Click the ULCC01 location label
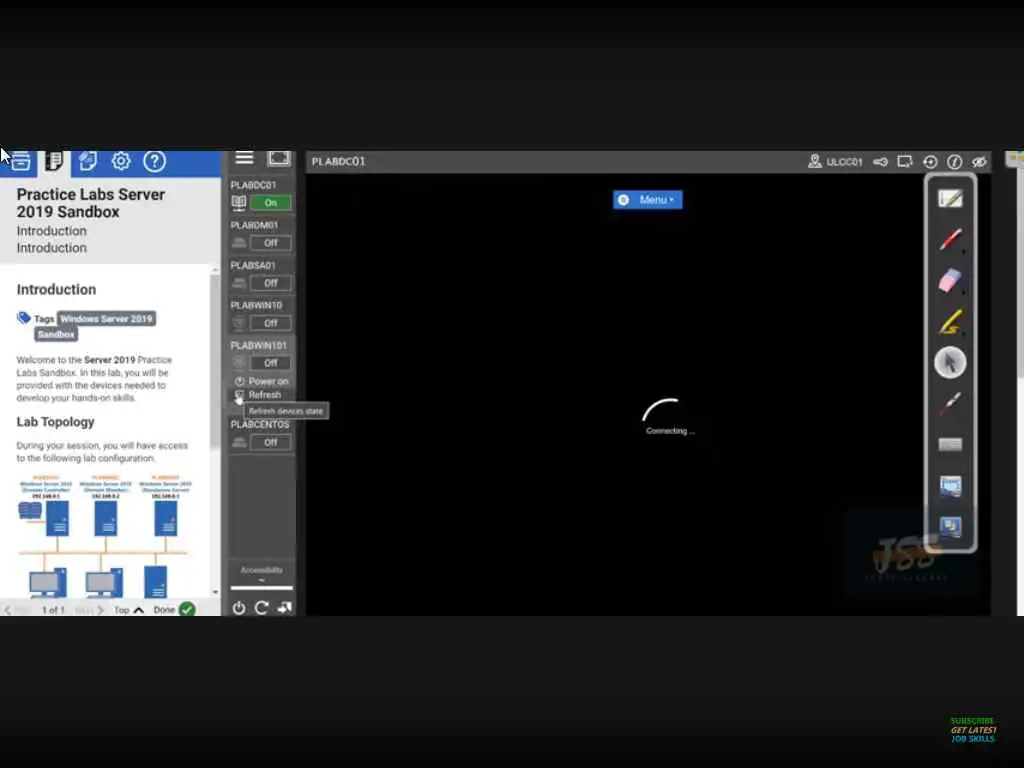 tap(844, 162)
